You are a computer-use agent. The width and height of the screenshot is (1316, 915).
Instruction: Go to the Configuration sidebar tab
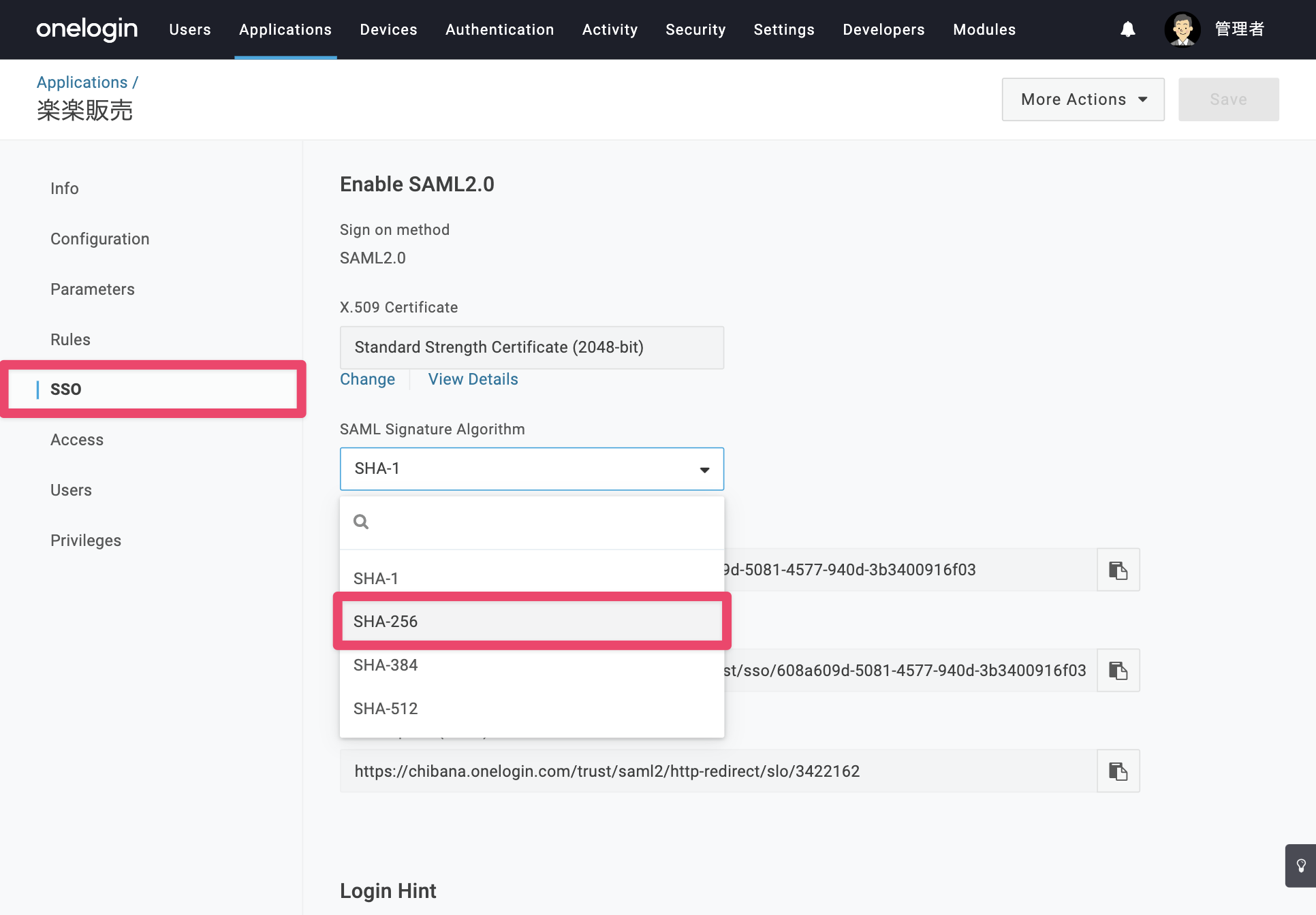click(99, 239)
